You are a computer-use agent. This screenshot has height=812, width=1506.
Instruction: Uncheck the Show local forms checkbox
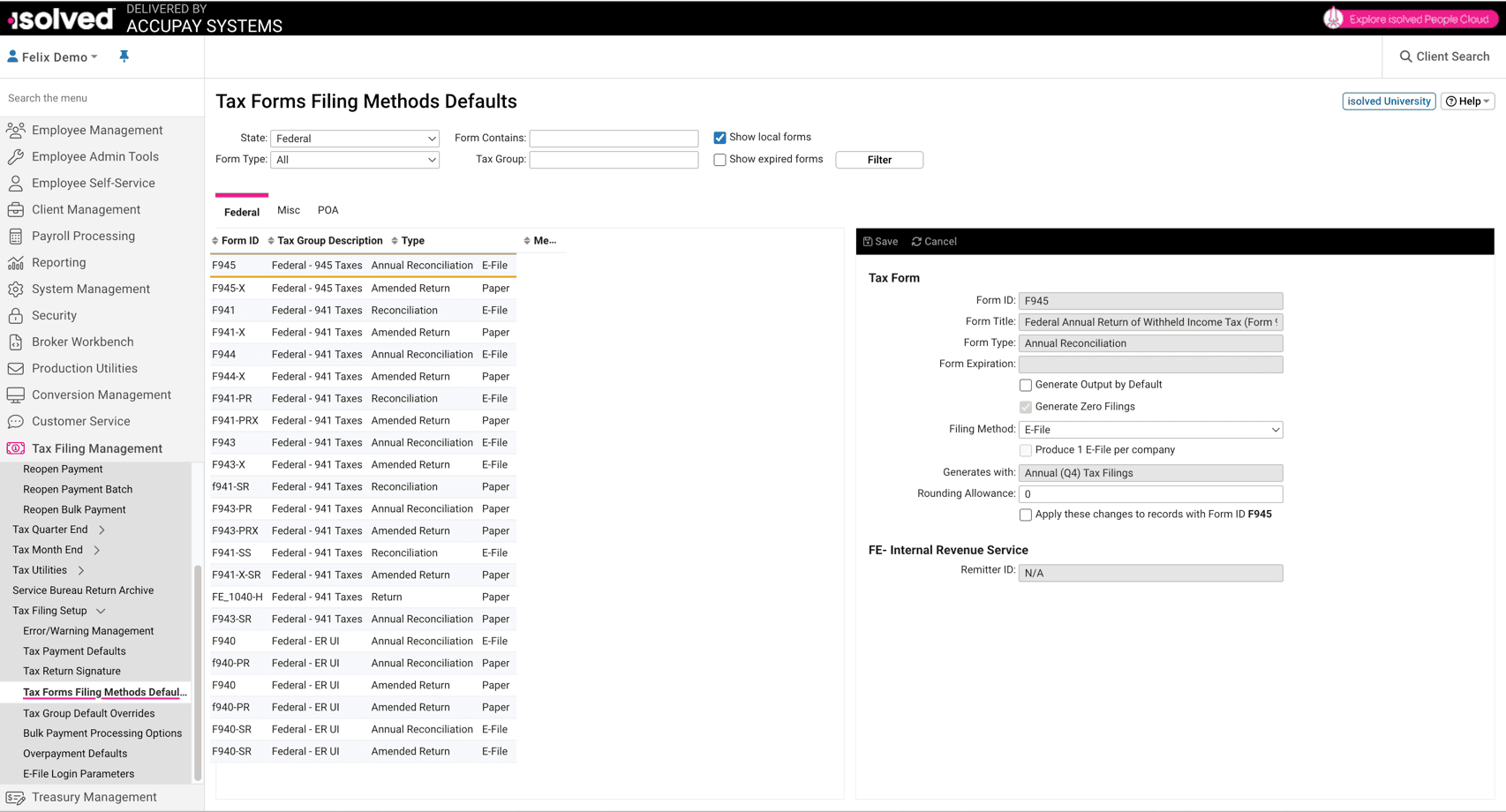pos(719,138)
